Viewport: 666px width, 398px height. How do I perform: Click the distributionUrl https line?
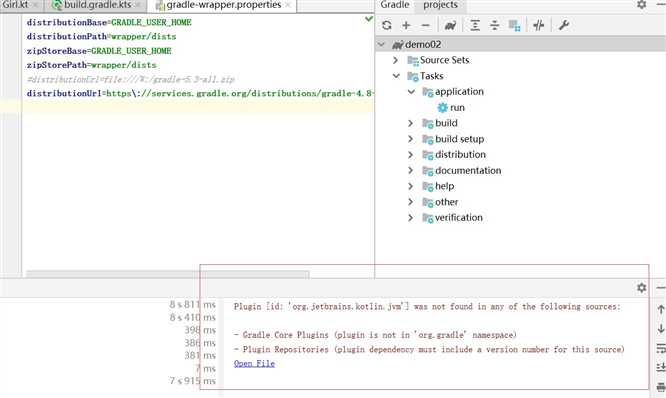click(x=200, y=93)
